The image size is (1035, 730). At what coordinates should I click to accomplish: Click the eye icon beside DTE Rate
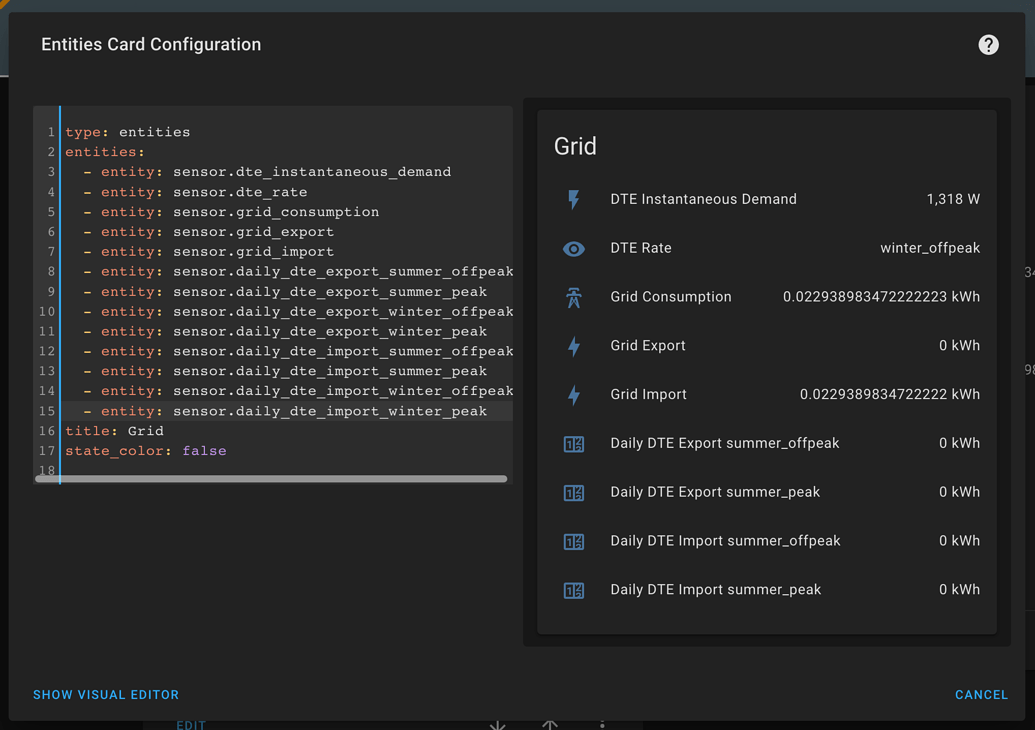pyautogui.click(x=573, y=248)
